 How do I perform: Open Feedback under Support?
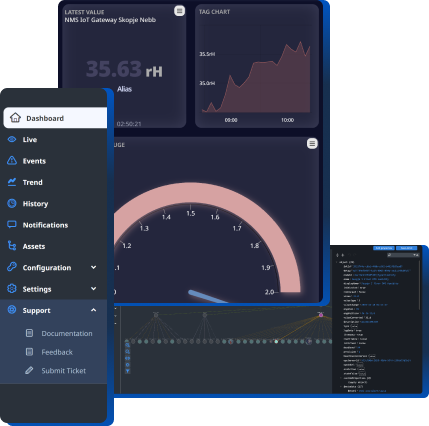(49, 352)
